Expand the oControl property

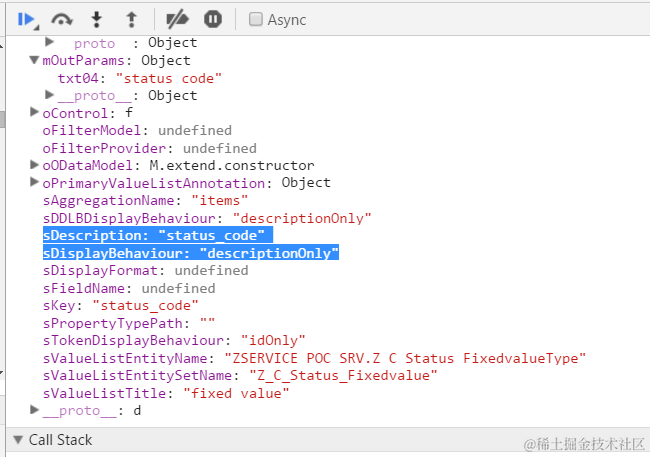(34, 112)
